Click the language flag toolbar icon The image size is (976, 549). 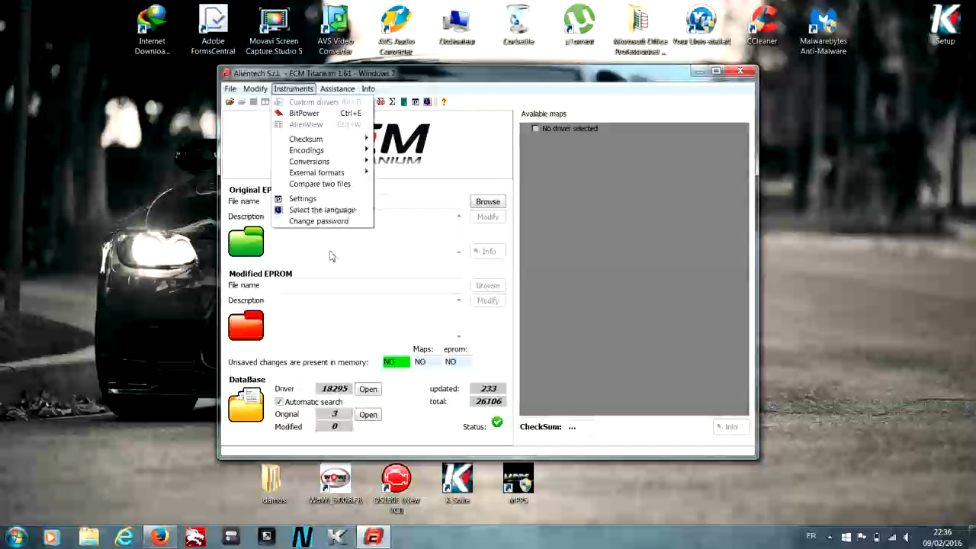tap(427, 101)
